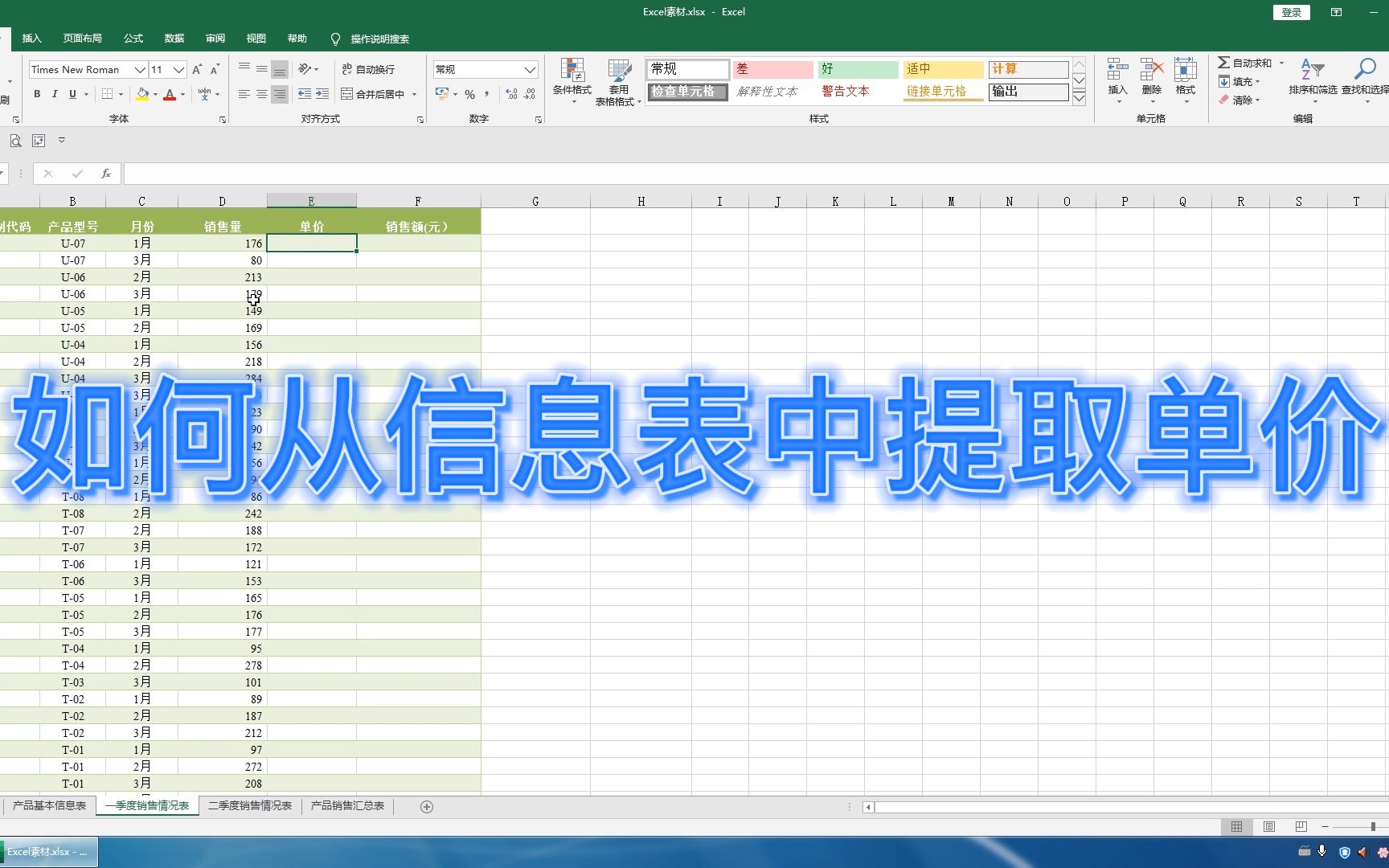Switch to 二季度销售情况表 sheet
The width and height of the screenshot is (1389, 868).
click(250, 805)
